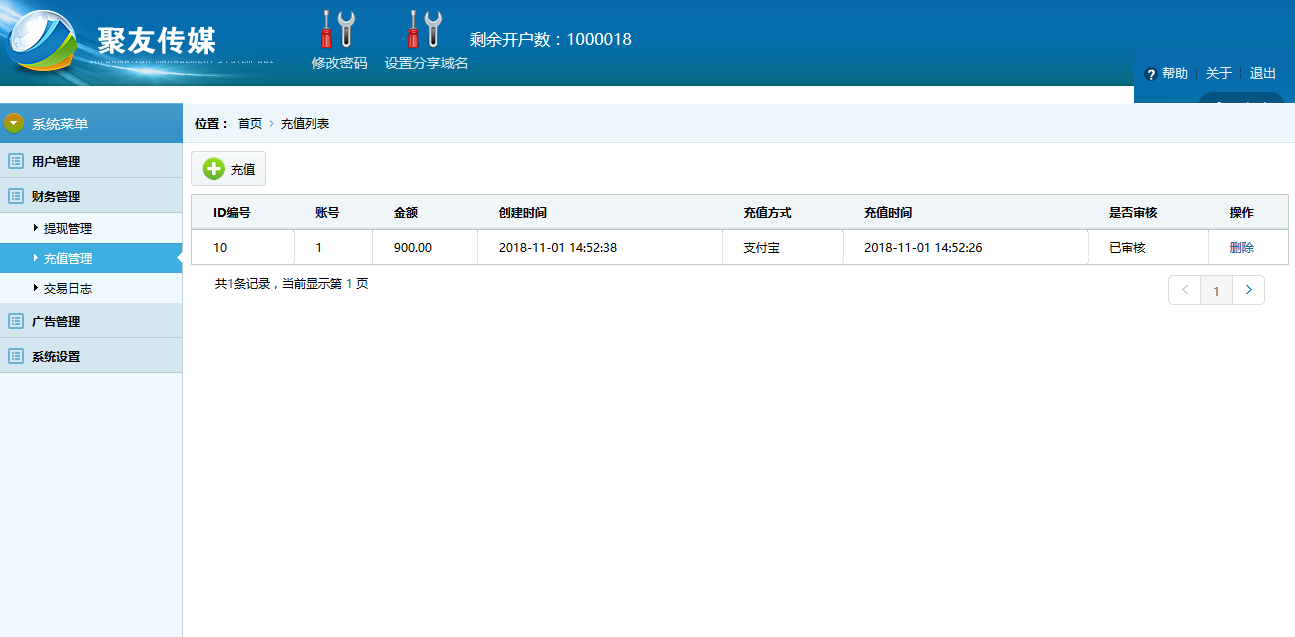The height and width of the screenshot is (637, 1295).
Task: Click the 支付宝 cell
Action: pos(761,248)
